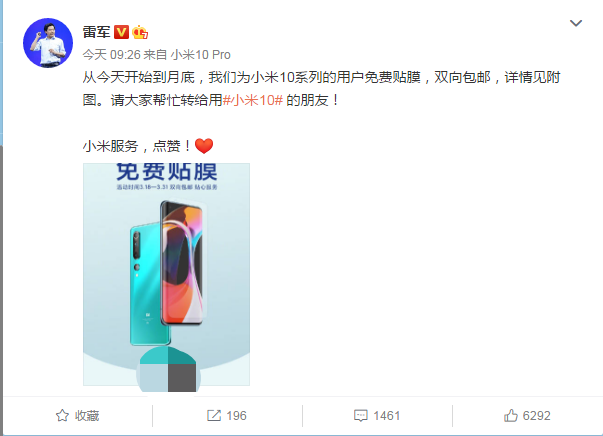Click the orange verified V badge
The image size is (603, 436).
point(121,32)
